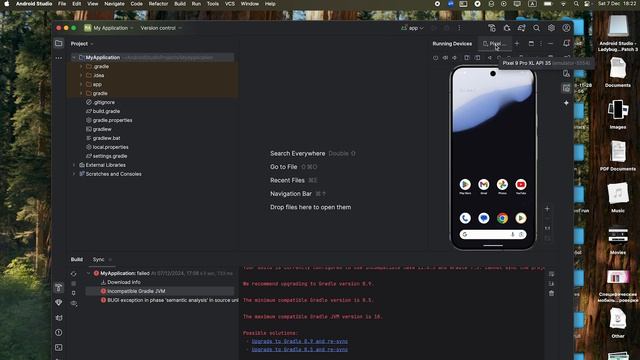This screenshot has height=360, width=640.
Task: Toggle scroll-to-end icon in build output
Action: (x=551, y=284)
